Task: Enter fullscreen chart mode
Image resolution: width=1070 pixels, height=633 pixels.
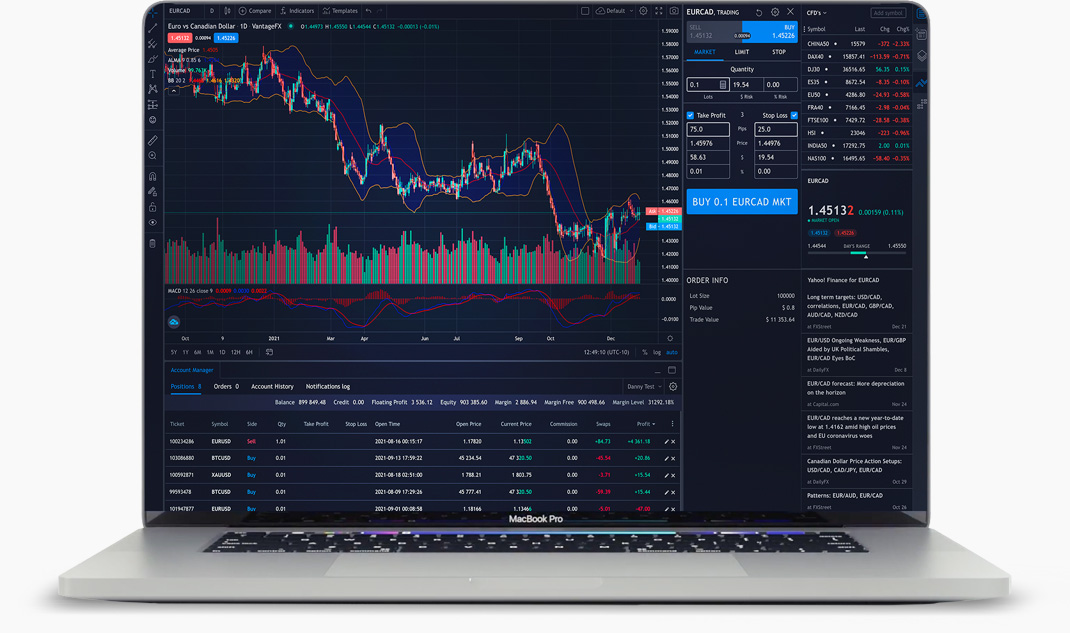Action: click(658, 11)
